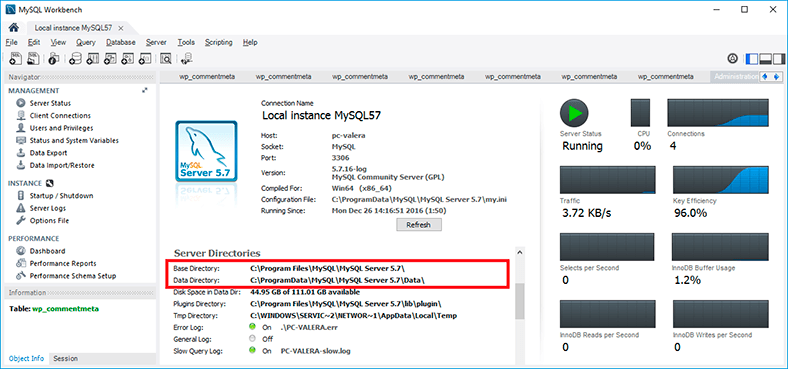
Task: Open the Home screen tab icon
Action: click(14, 28)
